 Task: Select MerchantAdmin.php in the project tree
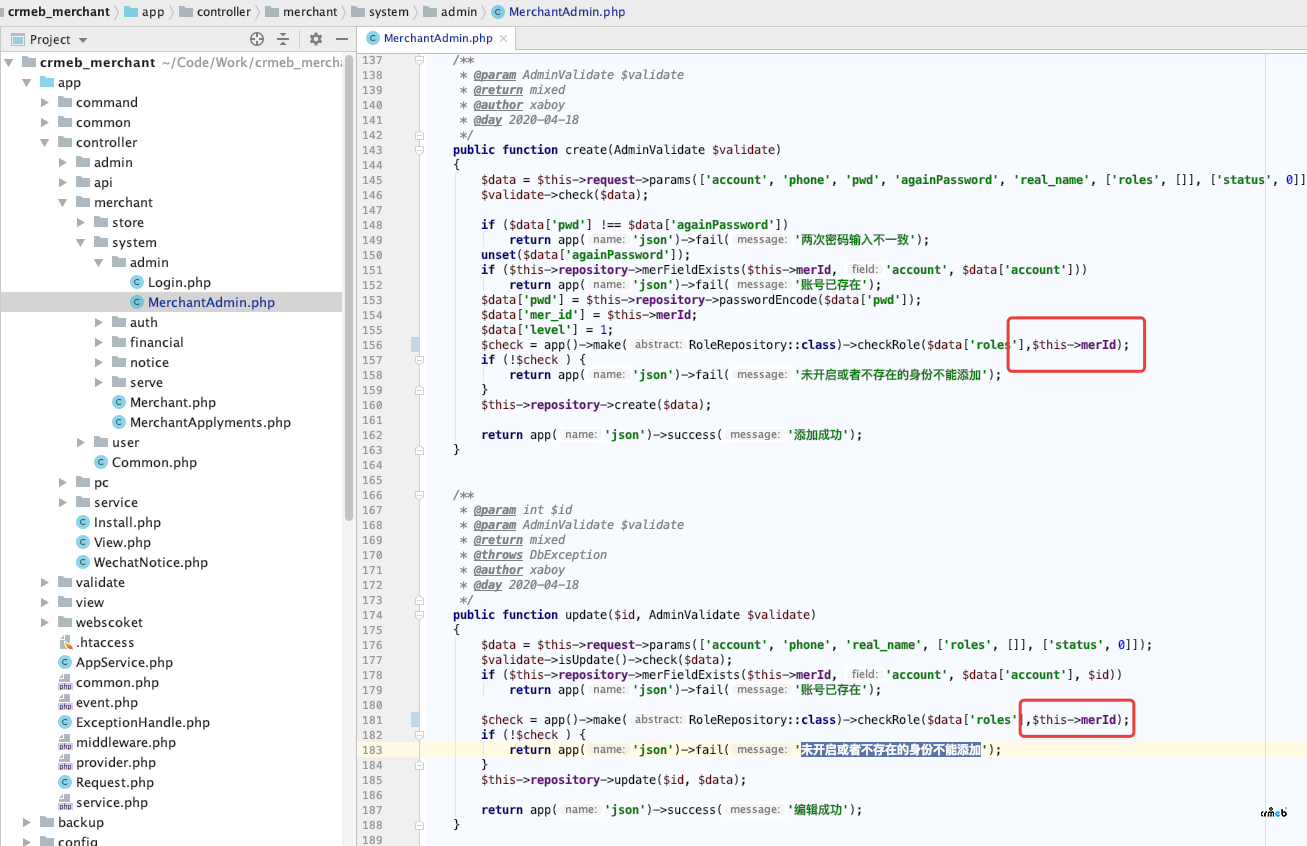[211, 302]
